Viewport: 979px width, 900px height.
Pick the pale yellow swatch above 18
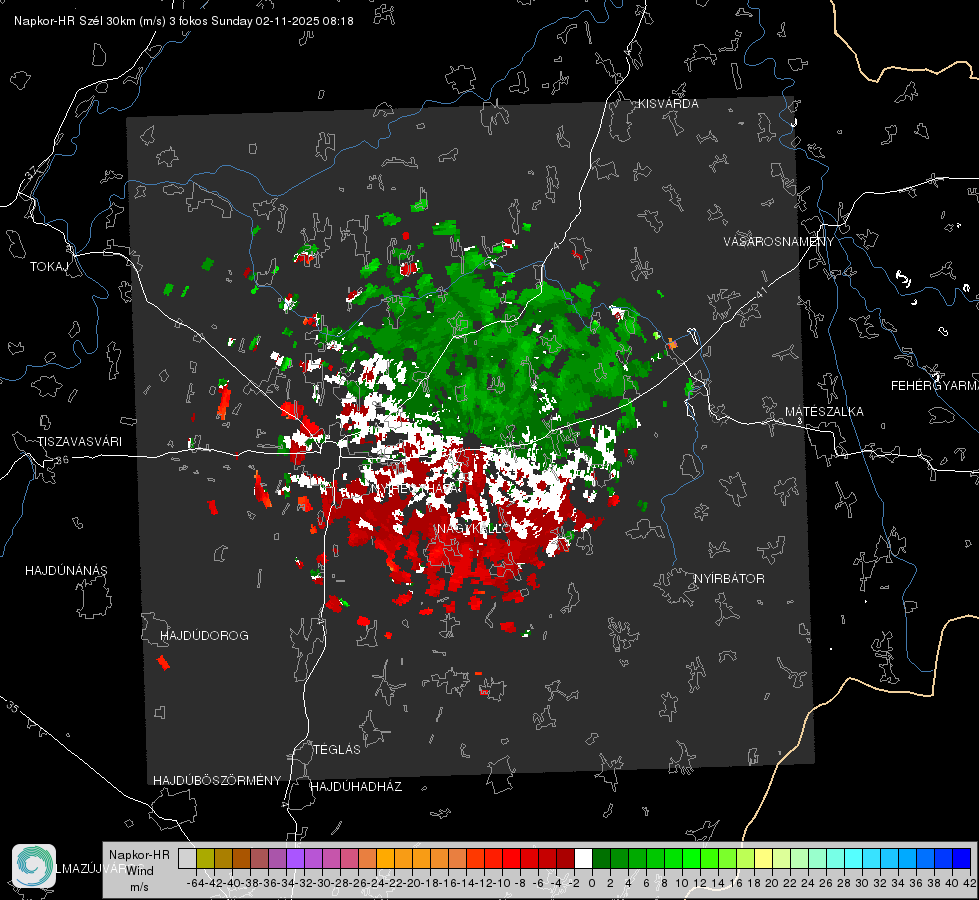point(763,858)
